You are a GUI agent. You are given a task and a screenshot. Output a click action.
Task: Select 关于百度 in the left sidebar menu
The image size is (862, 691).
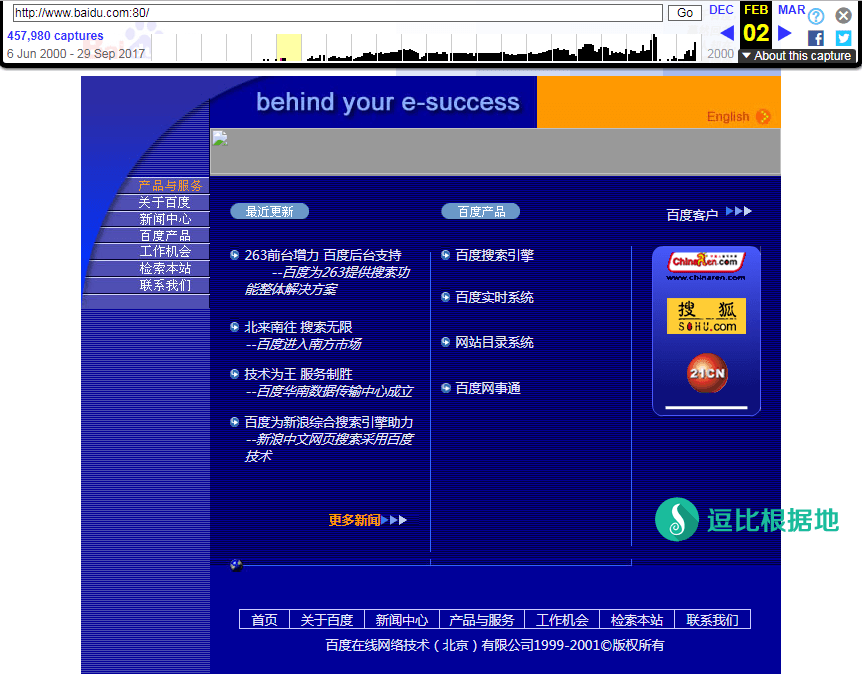pyautogui.click(x=164, y=202)
